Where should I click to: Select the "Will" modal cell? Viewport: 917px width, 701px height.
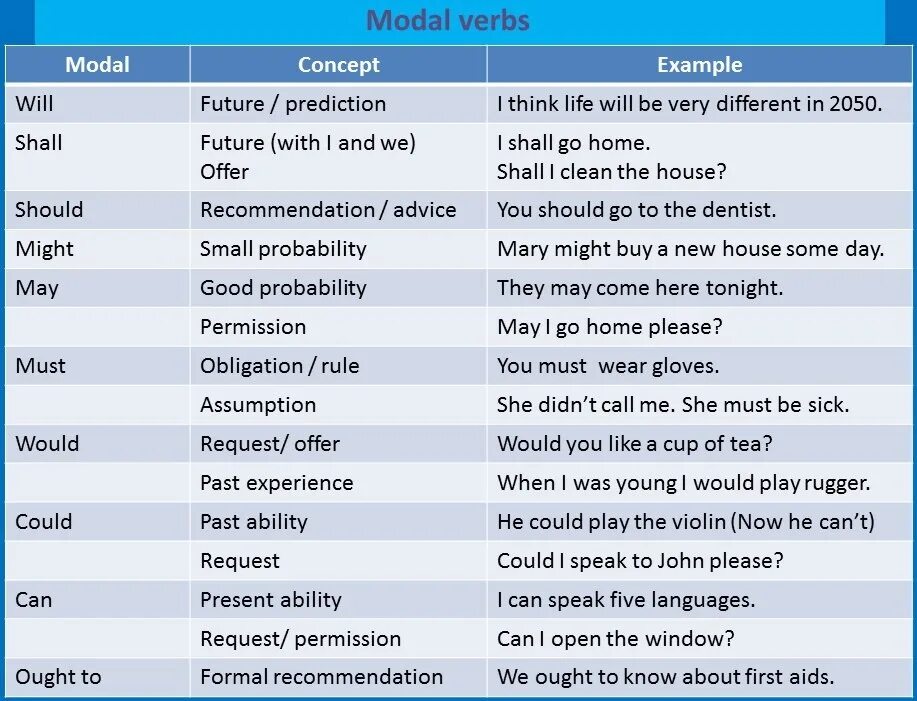click(x=34, y=104)
